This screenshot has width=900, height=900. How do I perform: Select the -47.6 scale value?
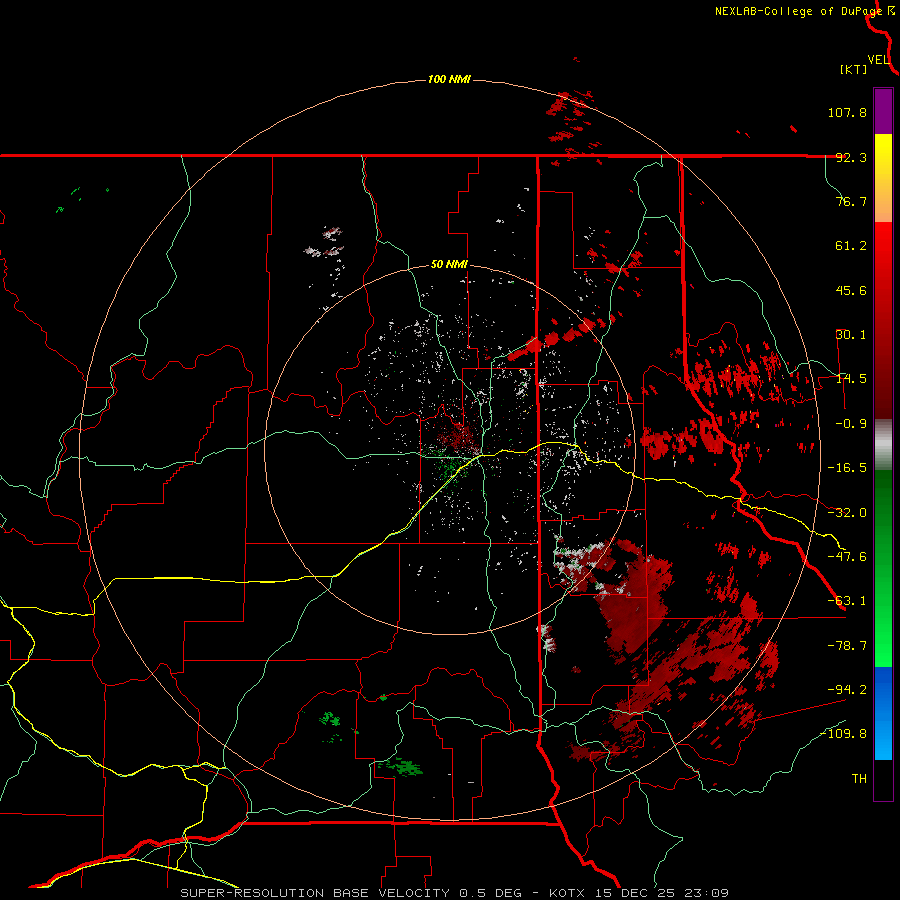click(x=847, y=557)
